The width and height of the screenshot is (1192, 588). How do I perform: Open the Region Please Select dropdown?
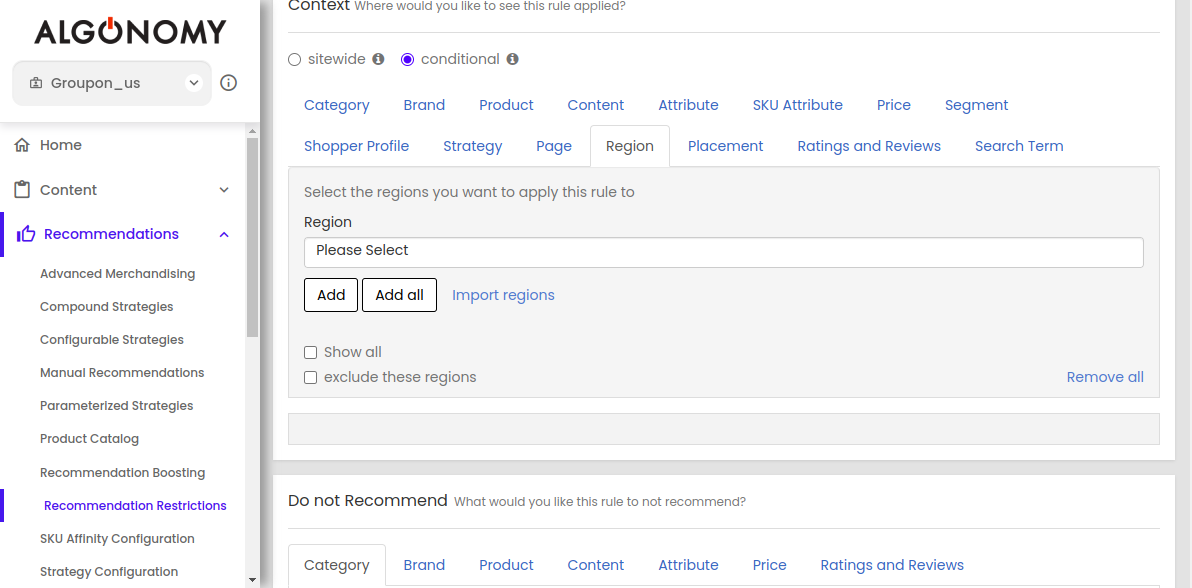(x=723, y=251)
